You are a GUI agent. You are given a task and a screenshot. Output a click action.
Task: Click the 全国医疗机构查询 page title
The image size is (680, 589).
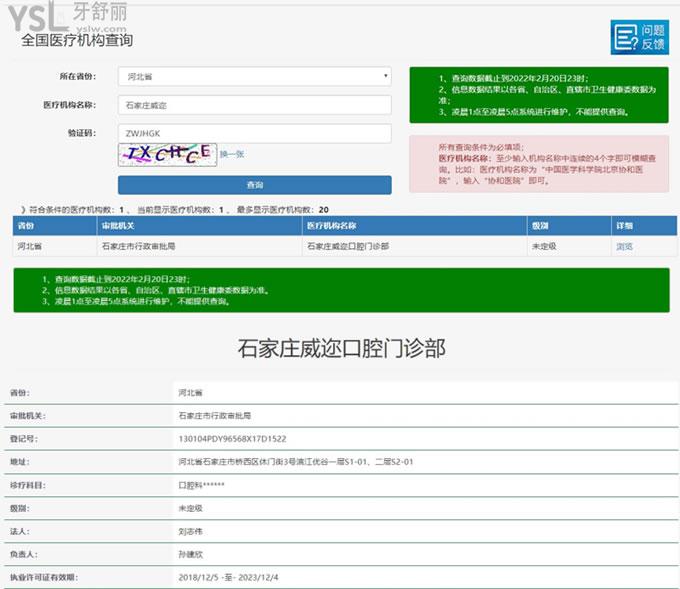click(x=77, y=40)
